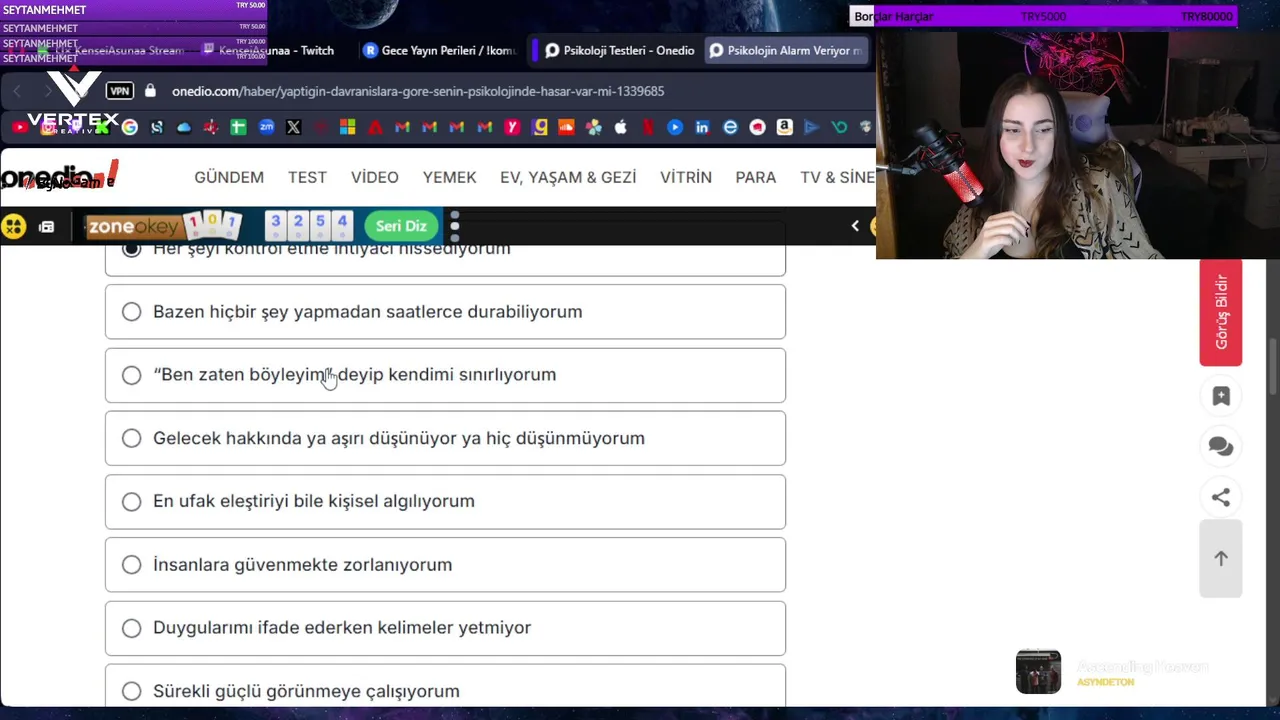This screenshot has height=720, width=1280.
Task: Select 'Duygularımı ifade ederken kelimeler yetmiyor' radio
Action: [x=131, y=628]
